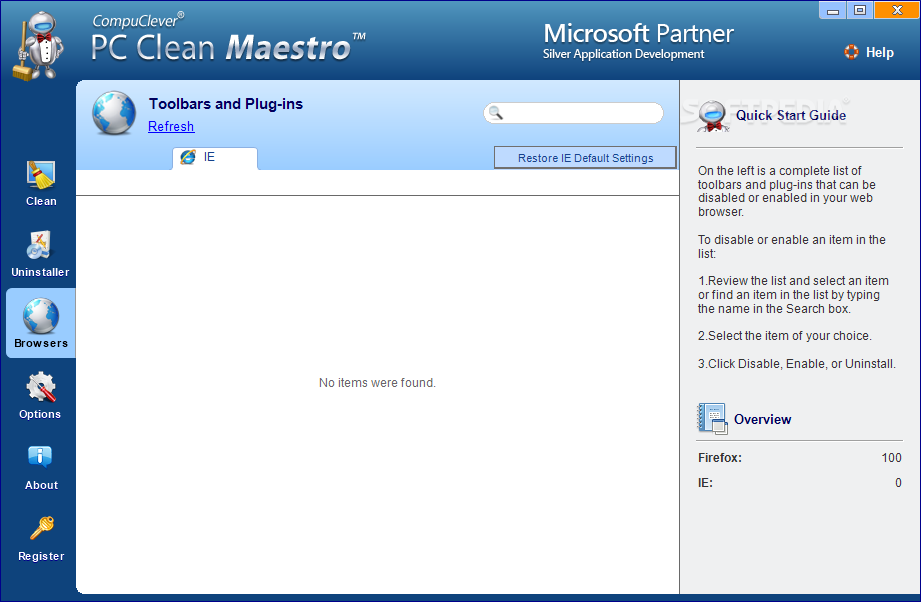The width and height of the screenshot is (921, 602).
Task: Click the Quick Start Guide robot icon
Action: [x=713, y=116]
